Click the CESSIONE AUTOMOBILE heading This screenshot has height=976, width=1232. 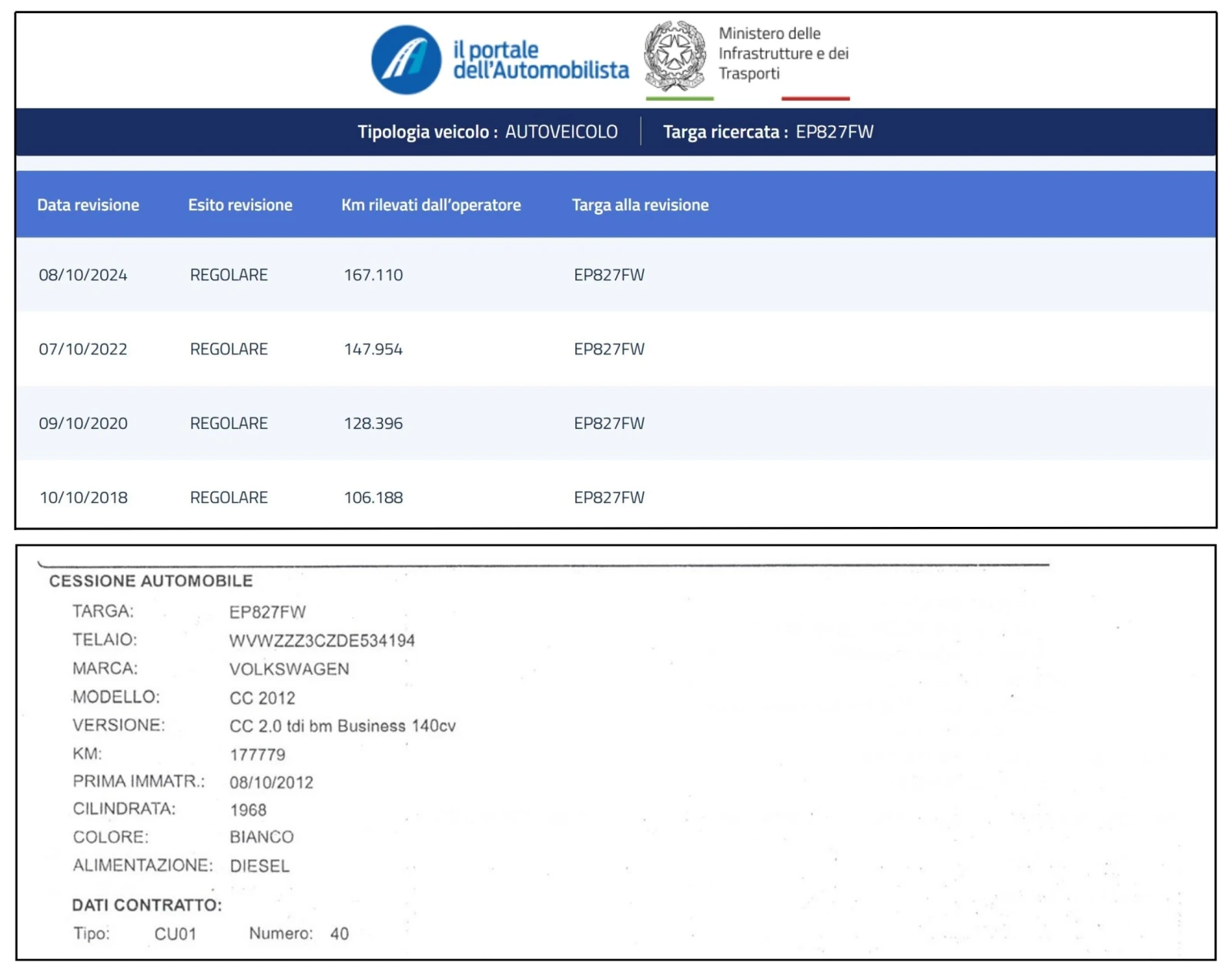[151, 581]
